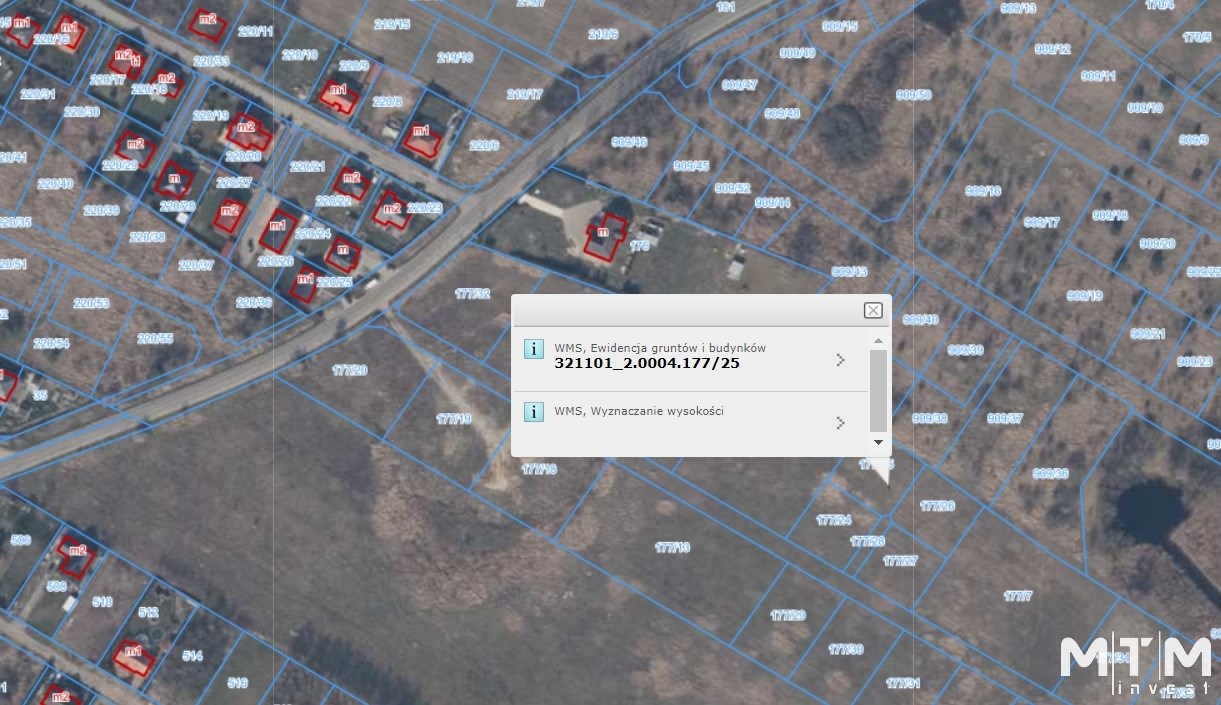Click parcel 177/13 on the map
This screenshot has height=705, width=1221.
[x=672, y=547]
